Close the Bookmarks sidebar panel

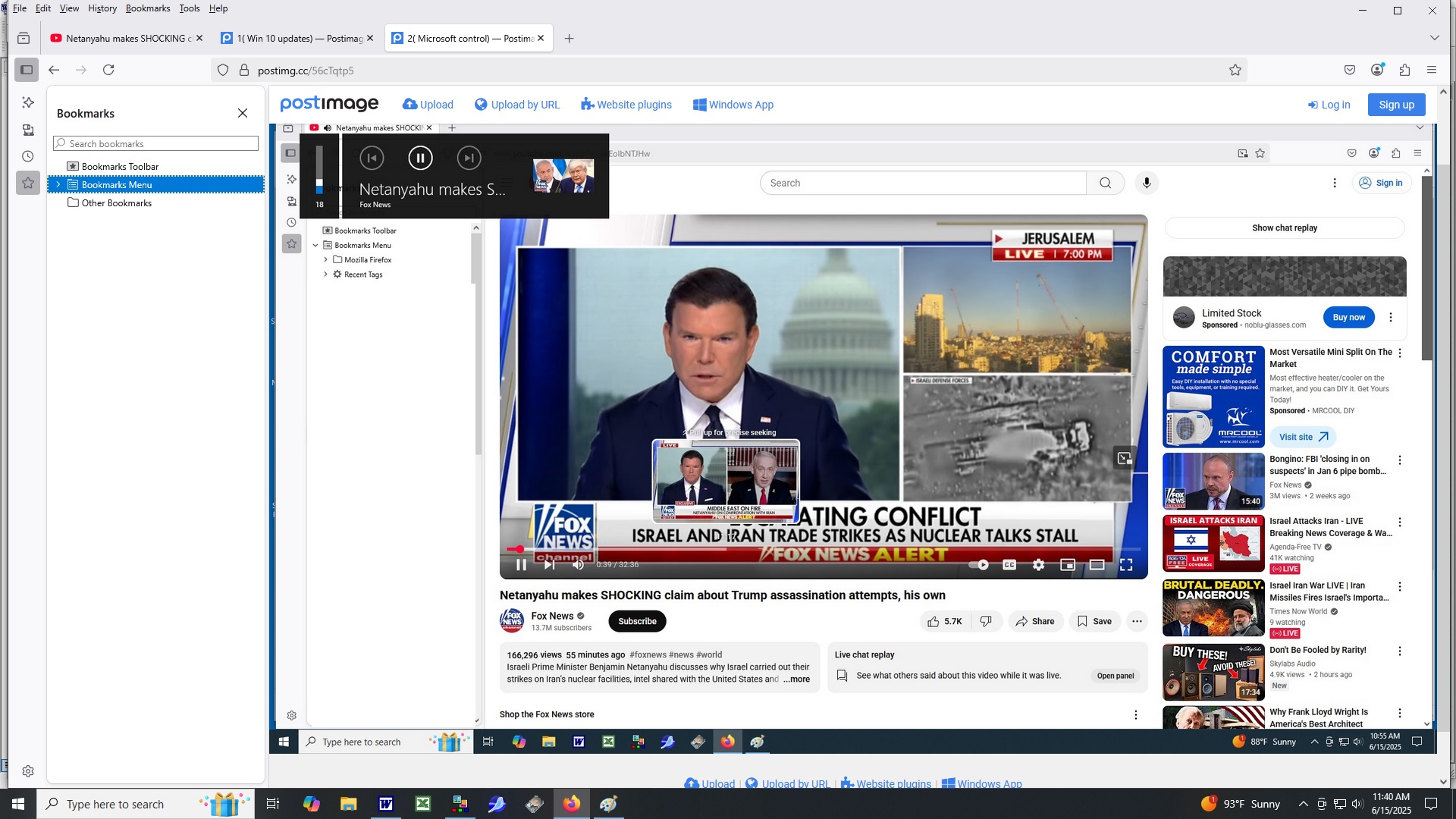tap(243, 113)
